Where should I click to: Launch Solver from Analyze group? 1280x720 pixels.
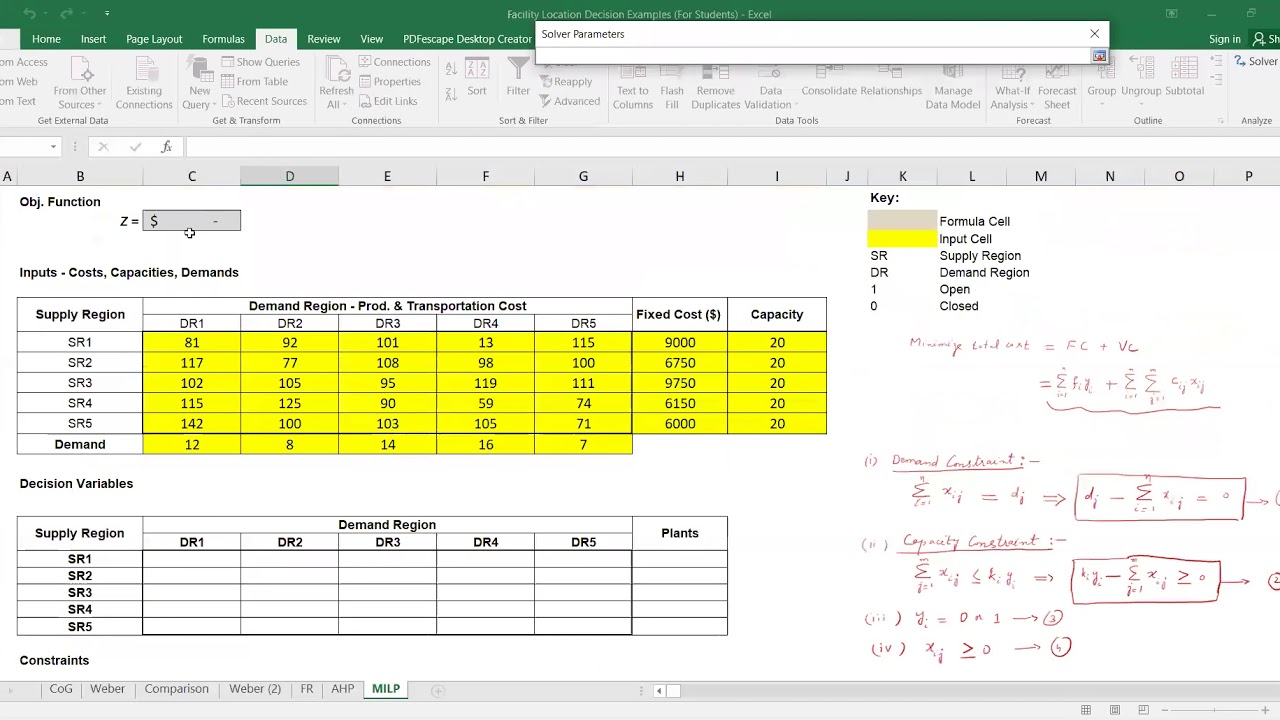(1255, 62)
